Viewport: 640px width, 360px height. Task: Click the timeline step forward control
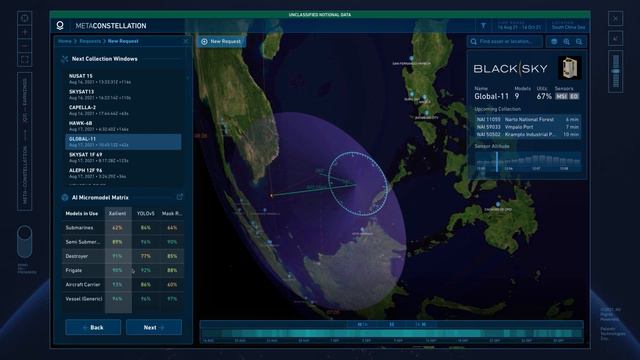tap(421, 324)
